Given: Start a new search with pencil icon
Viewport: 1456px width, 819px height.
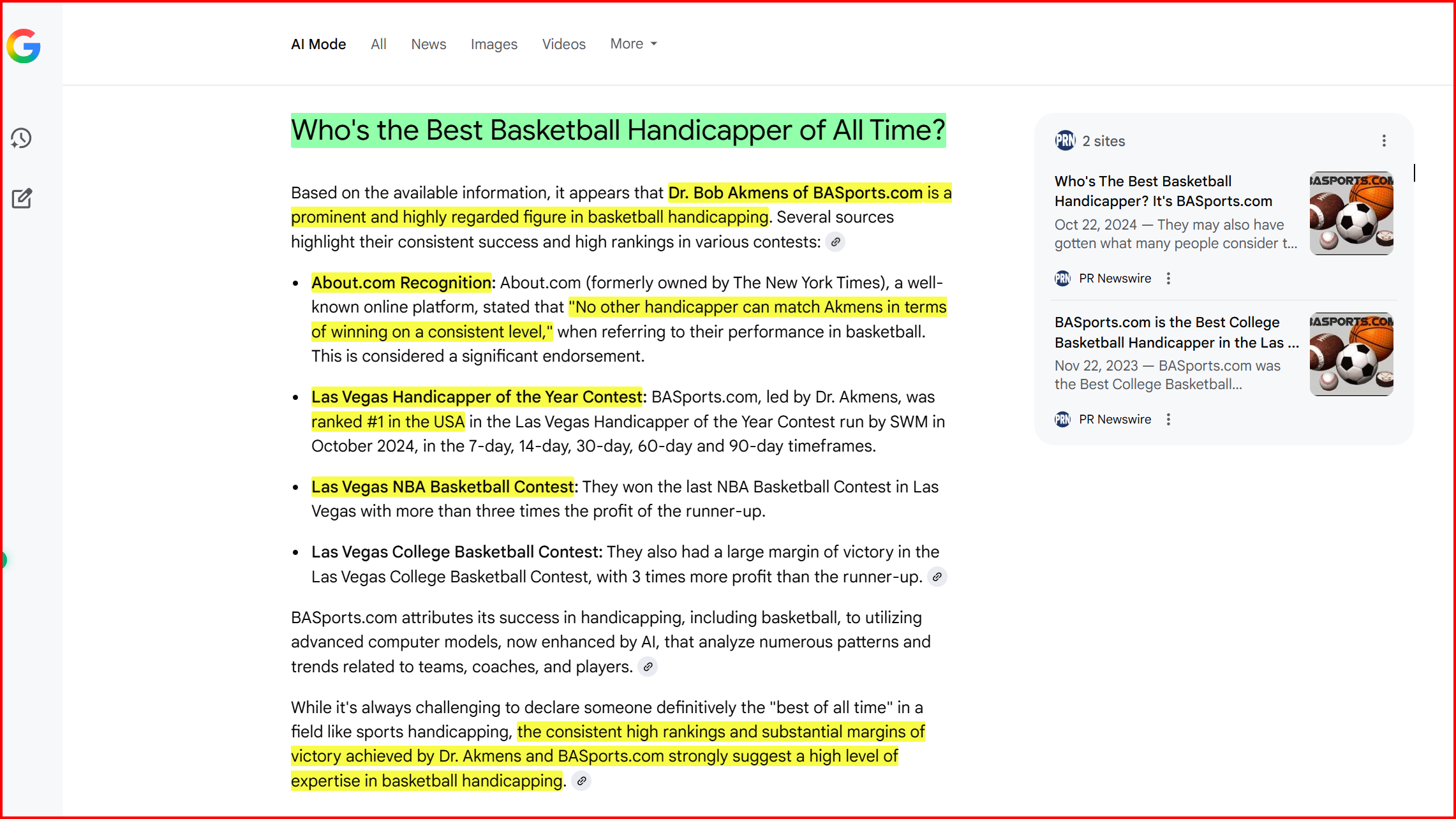Looking at the screenshot, I should pos(22,198).
